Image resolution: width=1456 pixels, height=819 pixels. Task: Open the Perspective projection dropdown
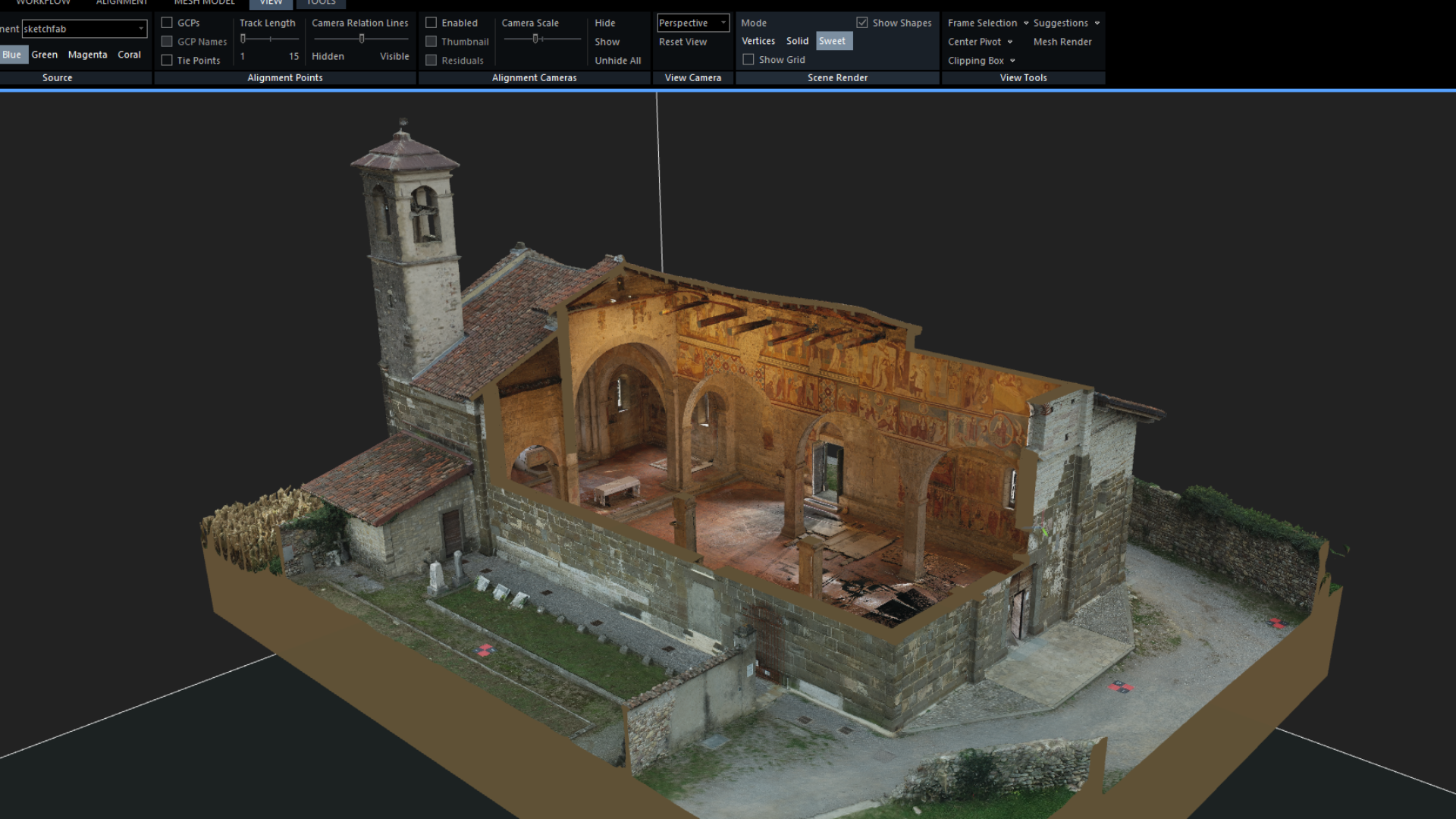tap(692, 23)
